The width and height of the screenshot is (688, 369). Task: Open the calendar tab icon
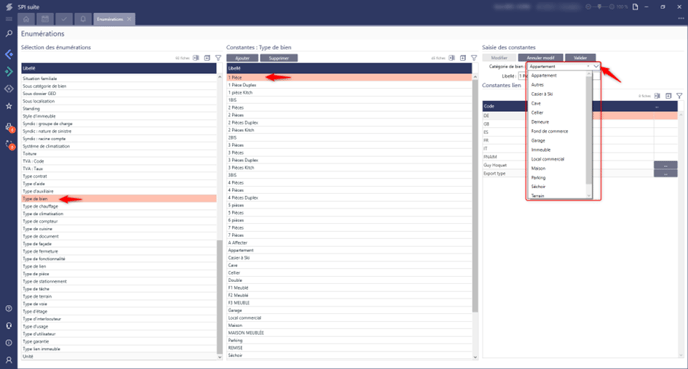45,19
